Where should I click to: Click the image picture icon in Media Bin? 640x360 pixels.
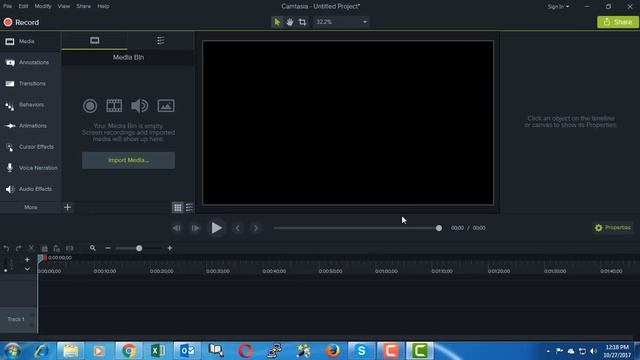click(166, 106)
